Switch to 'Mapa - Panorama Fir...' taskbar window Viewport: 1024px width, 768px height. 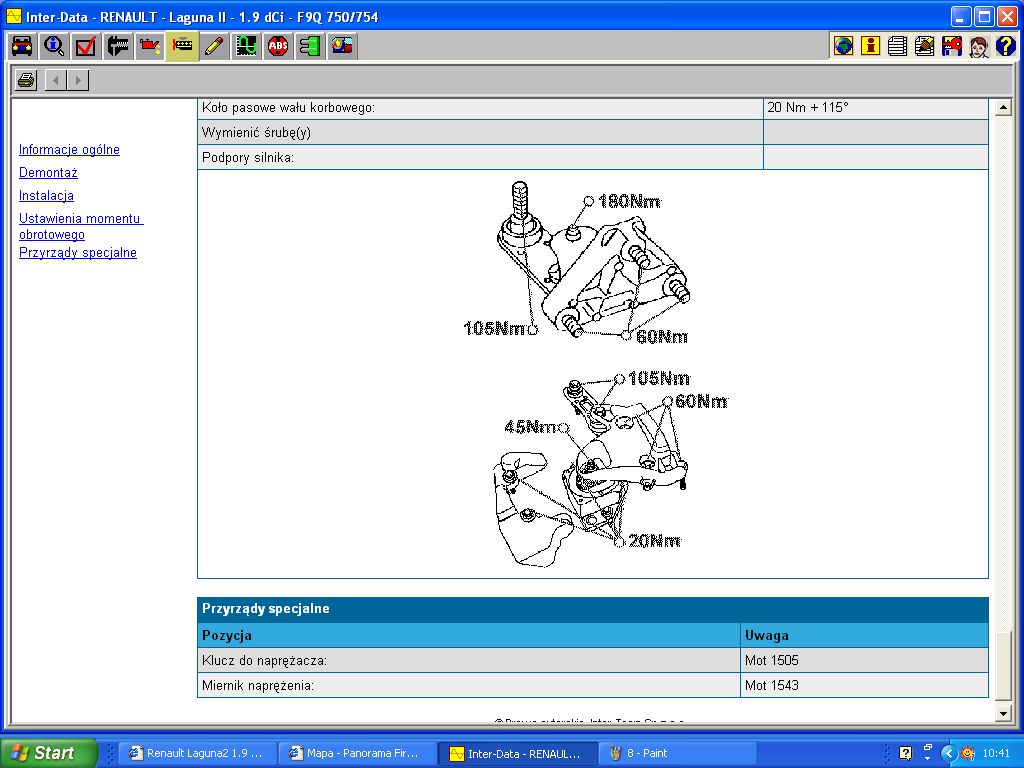(x=357, y=753)
